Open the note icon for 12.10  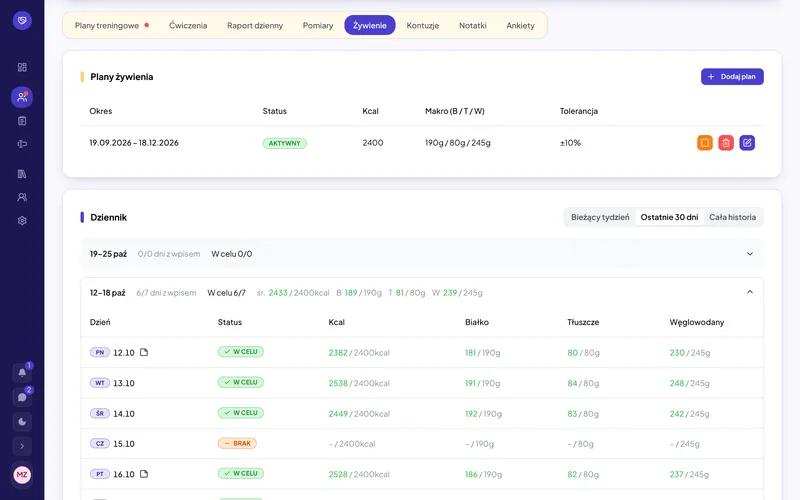coord(144,352)
